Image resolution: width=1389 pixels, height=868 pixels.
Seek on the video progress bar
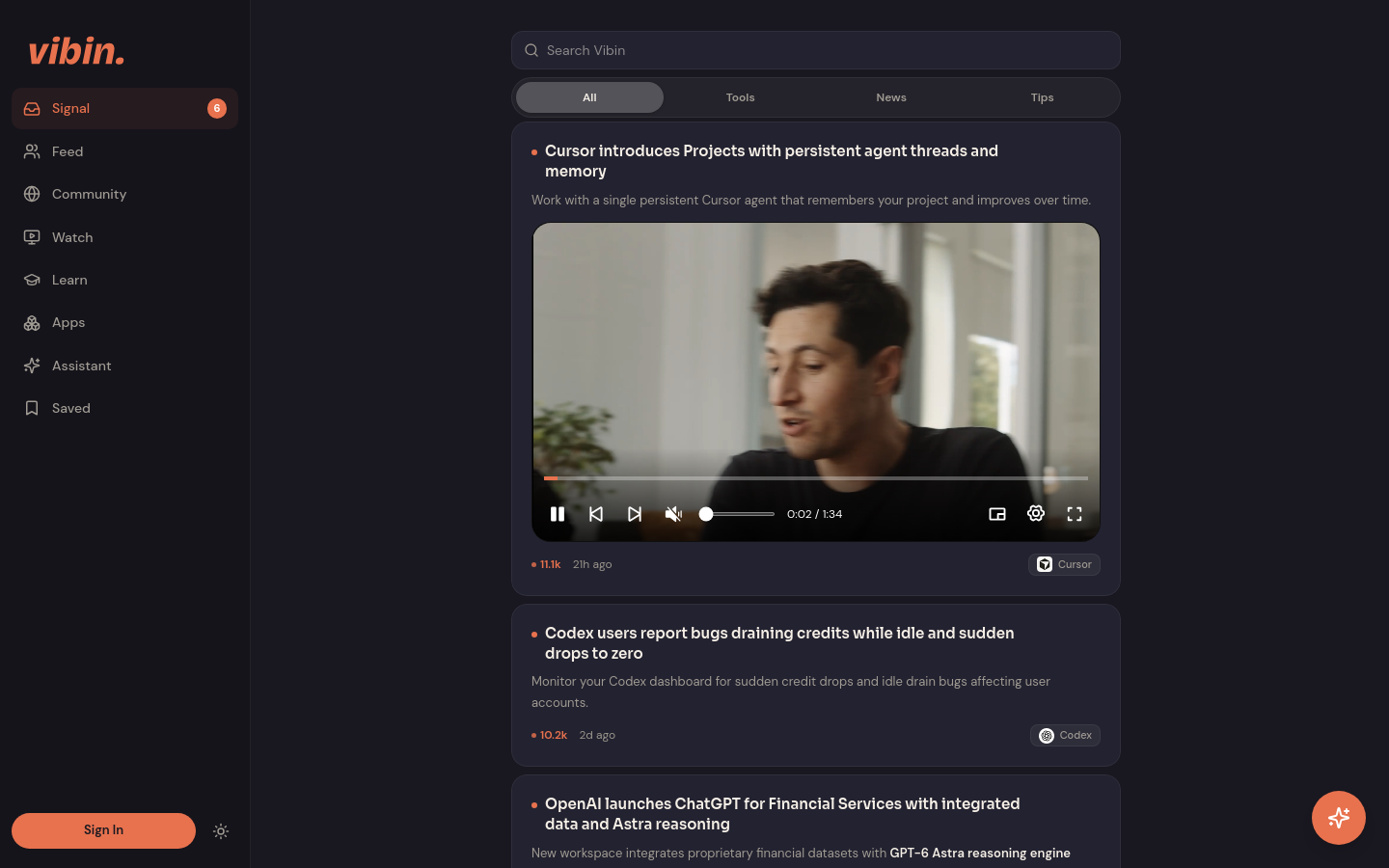coord(816,478)
